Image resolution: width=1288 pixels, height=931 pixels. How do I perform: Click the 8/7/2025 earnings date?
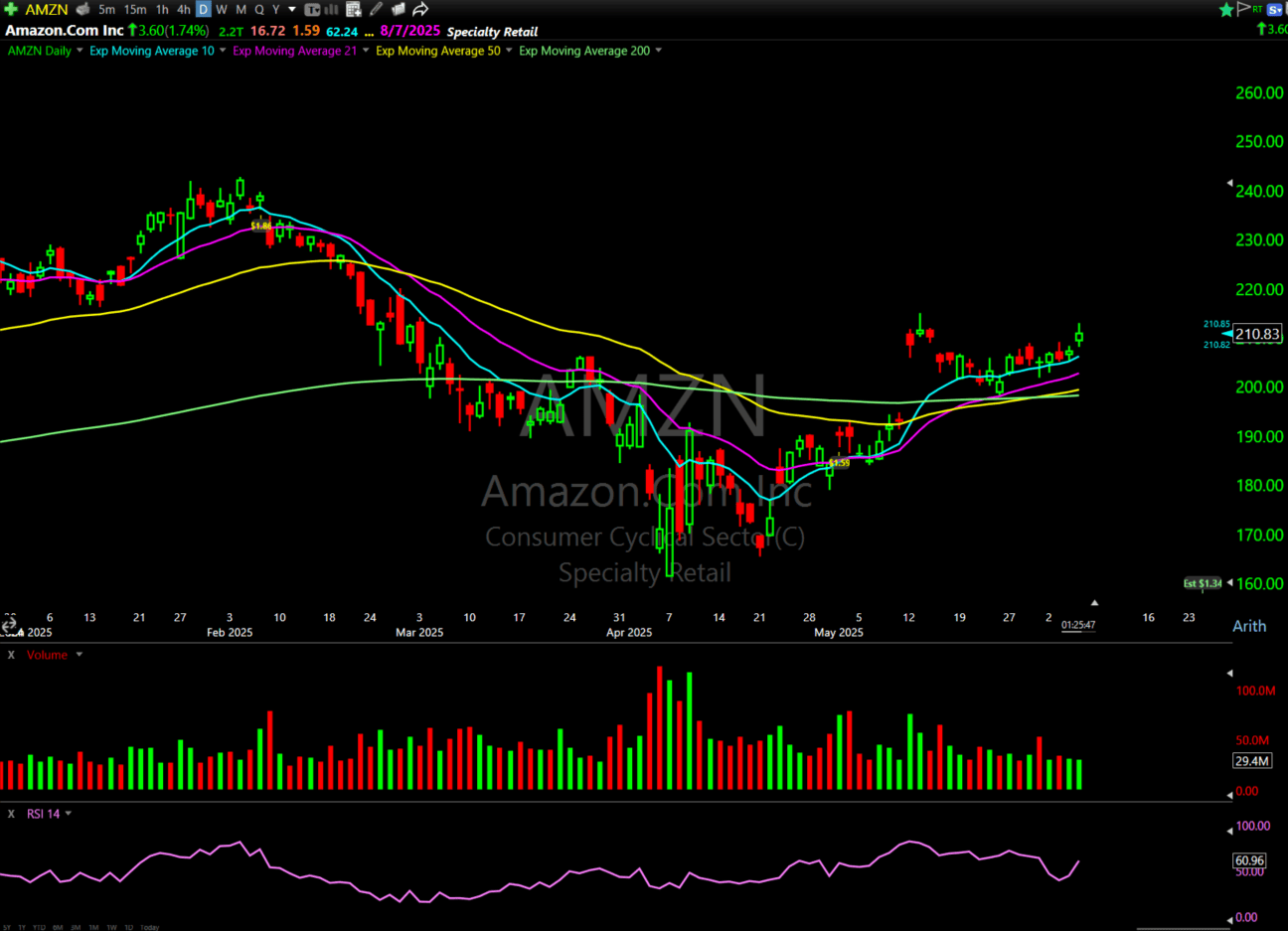tap(409, 31)
